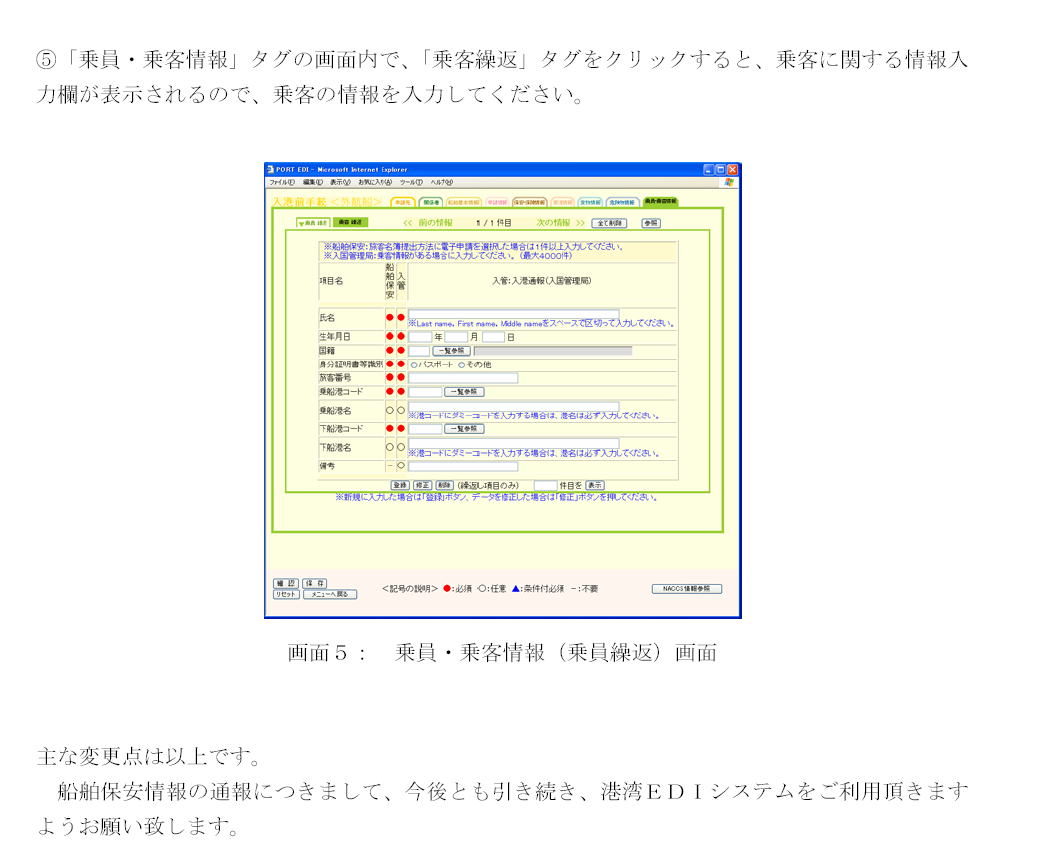The image size is (1037, 847).
Task: Open NACCS情報参照
Action: coord(686,589)
